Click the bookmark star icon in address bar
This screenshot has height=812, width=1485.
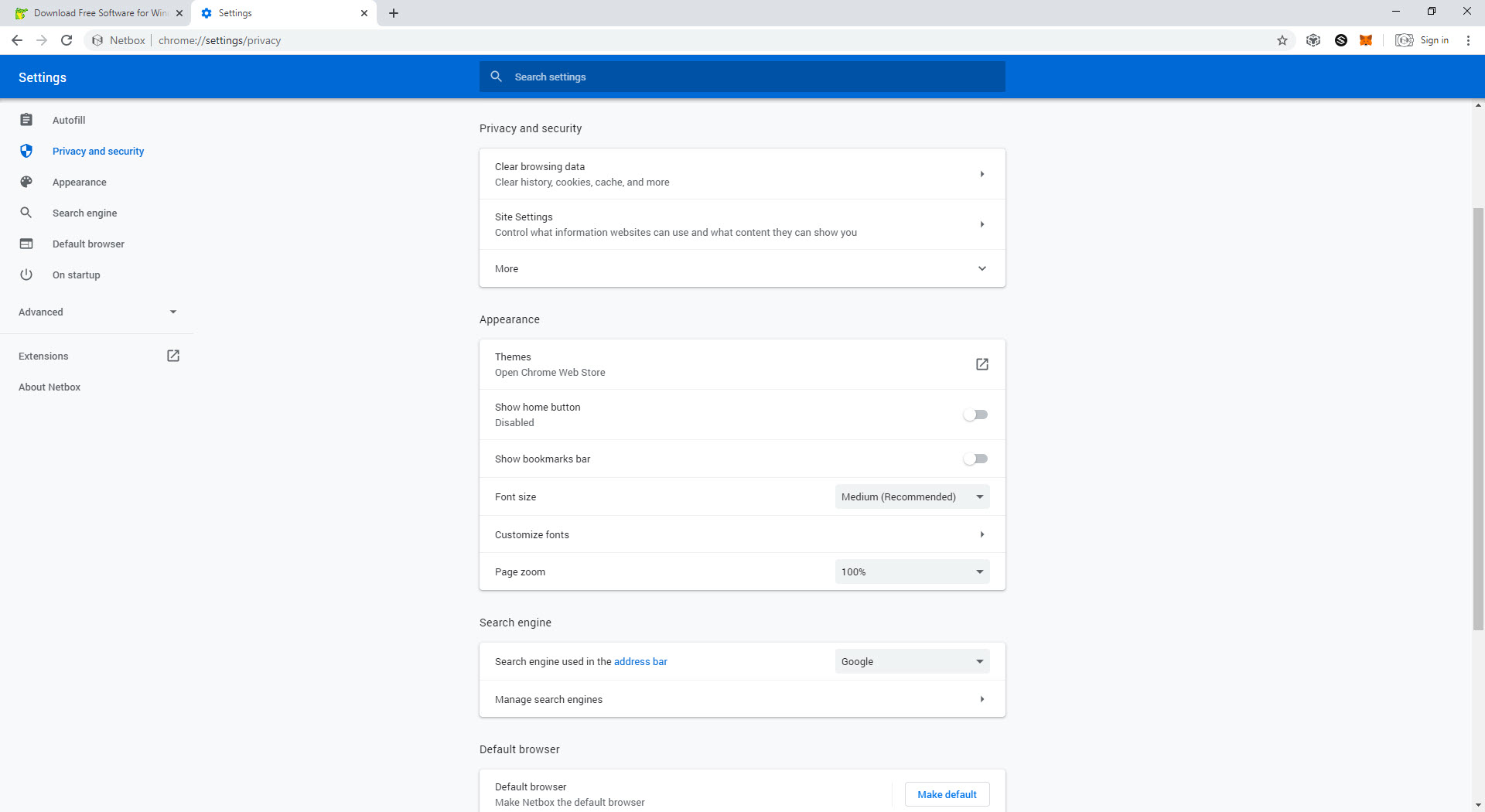[1282, 40]
